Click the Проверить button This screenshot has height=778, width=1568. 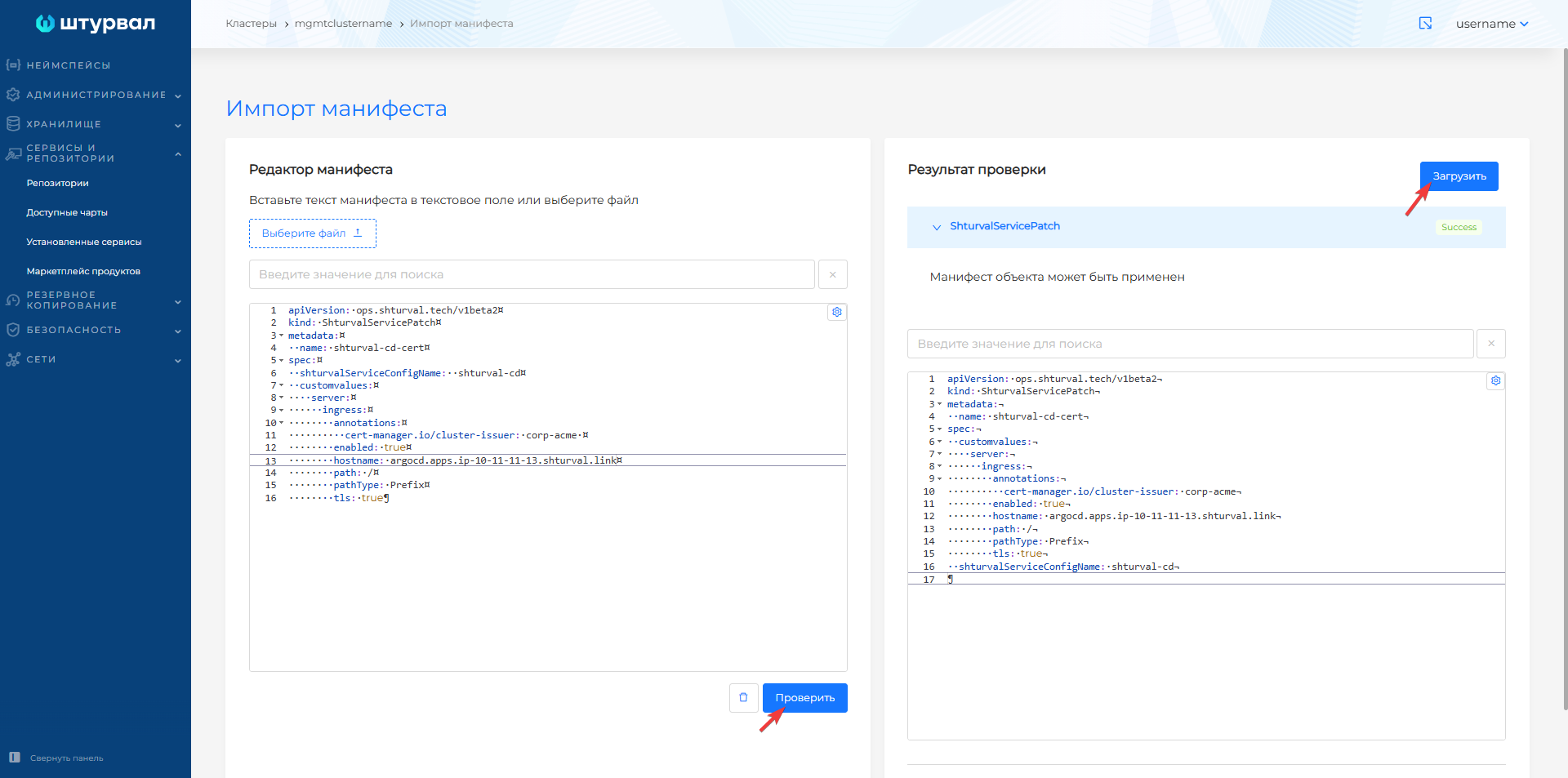[805, 698]
